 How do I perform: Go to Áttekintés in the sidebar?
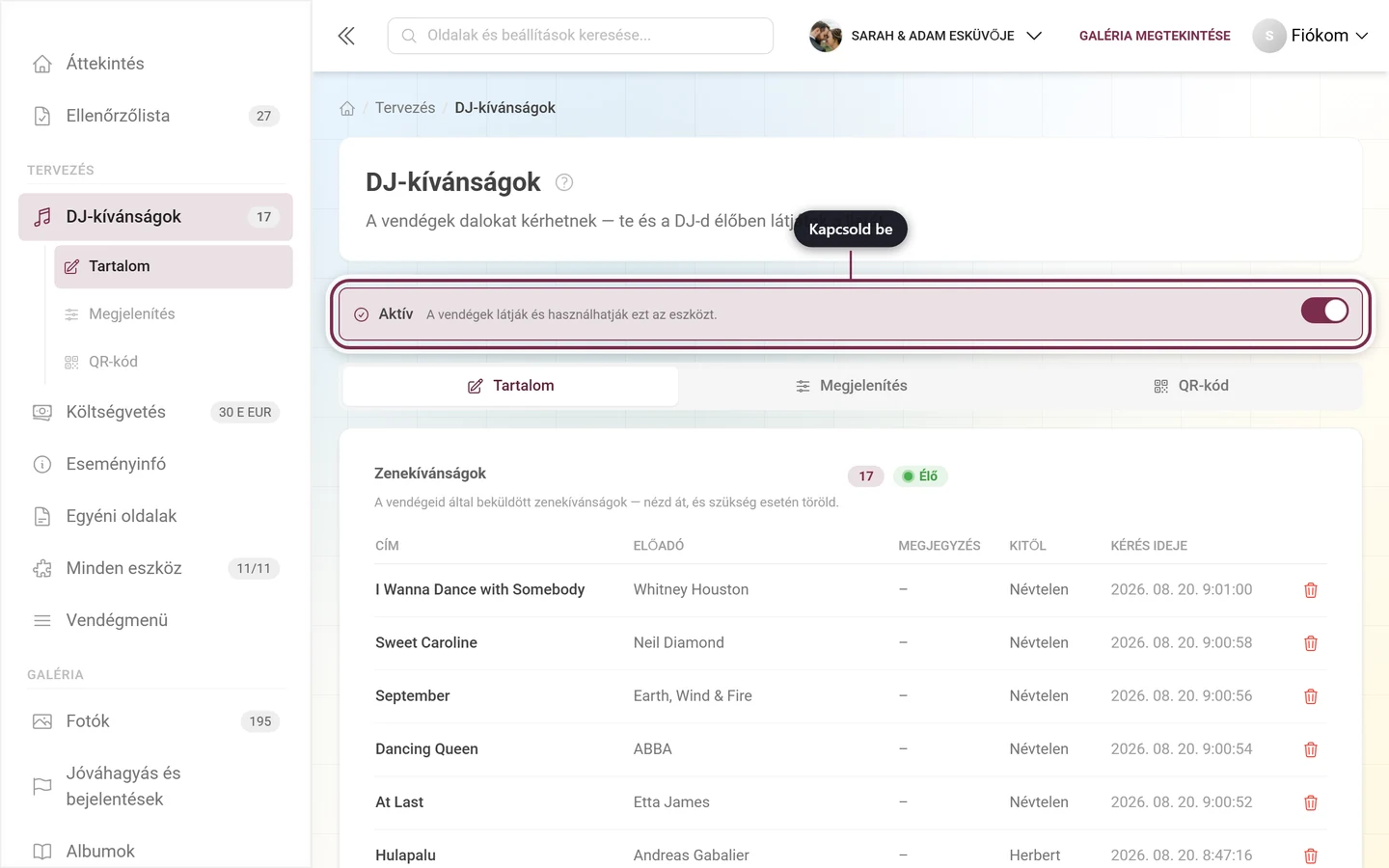point(155,64)
